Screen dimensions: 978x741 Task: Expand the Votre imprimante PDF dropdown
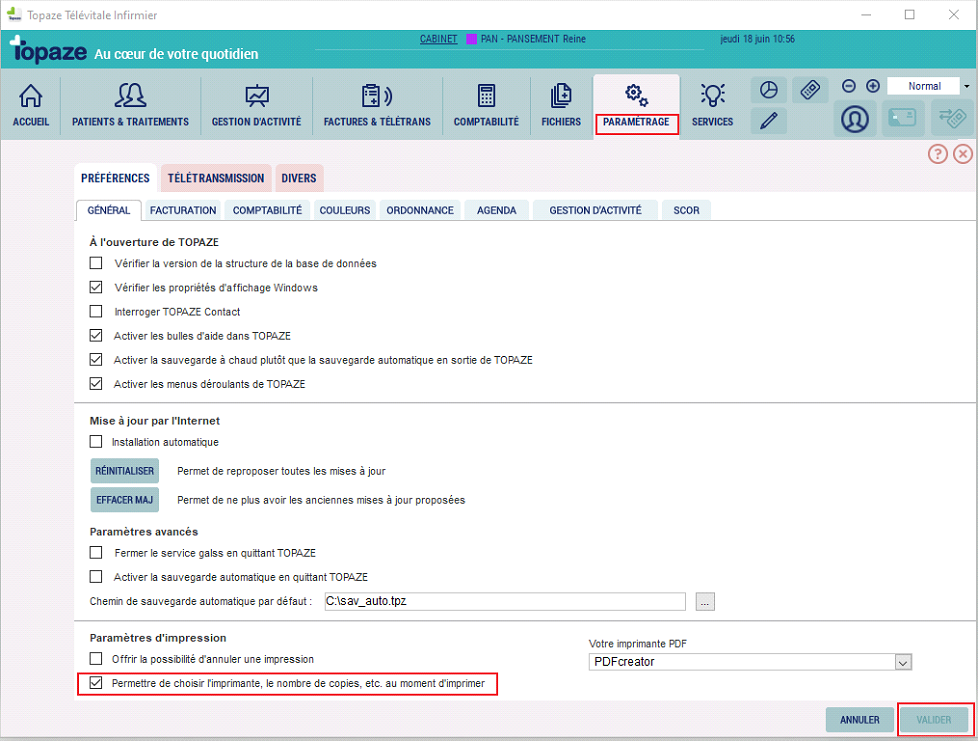(903, 662)
